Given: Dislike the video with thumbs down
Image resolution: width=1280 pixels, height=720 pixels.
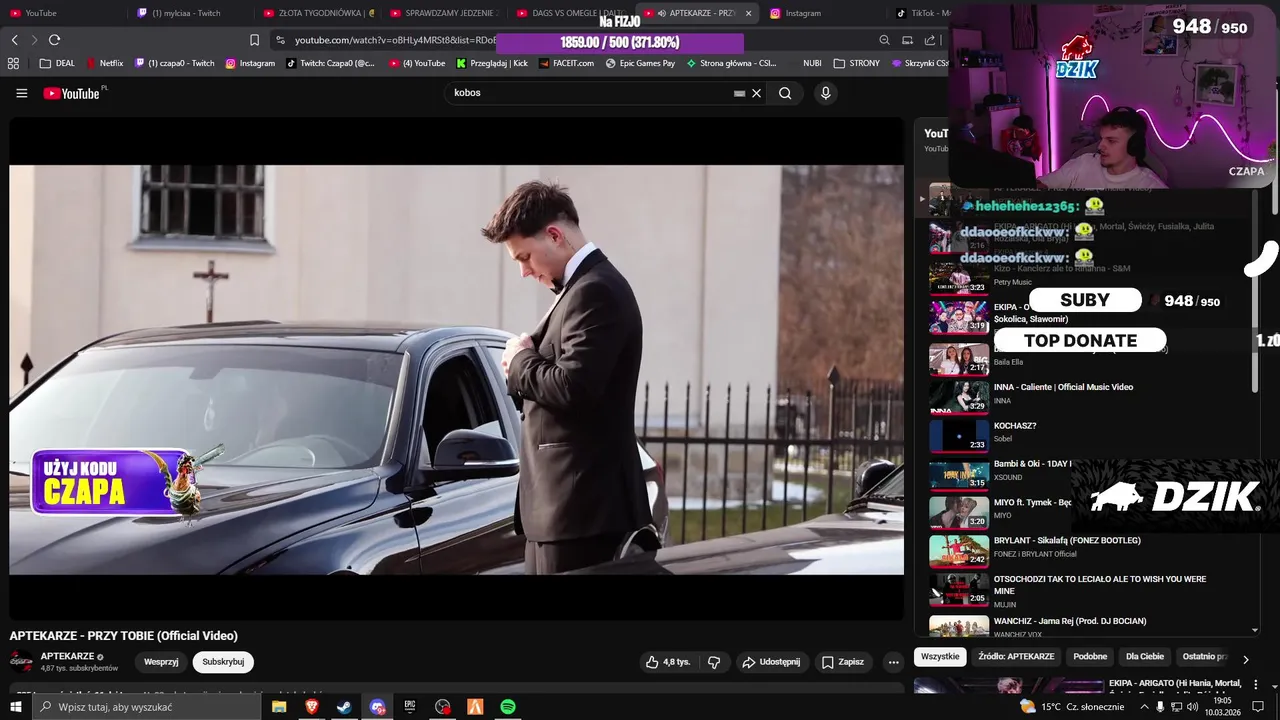Looking at the screenshot, I should pyautogui.click(x=714, y=662).
